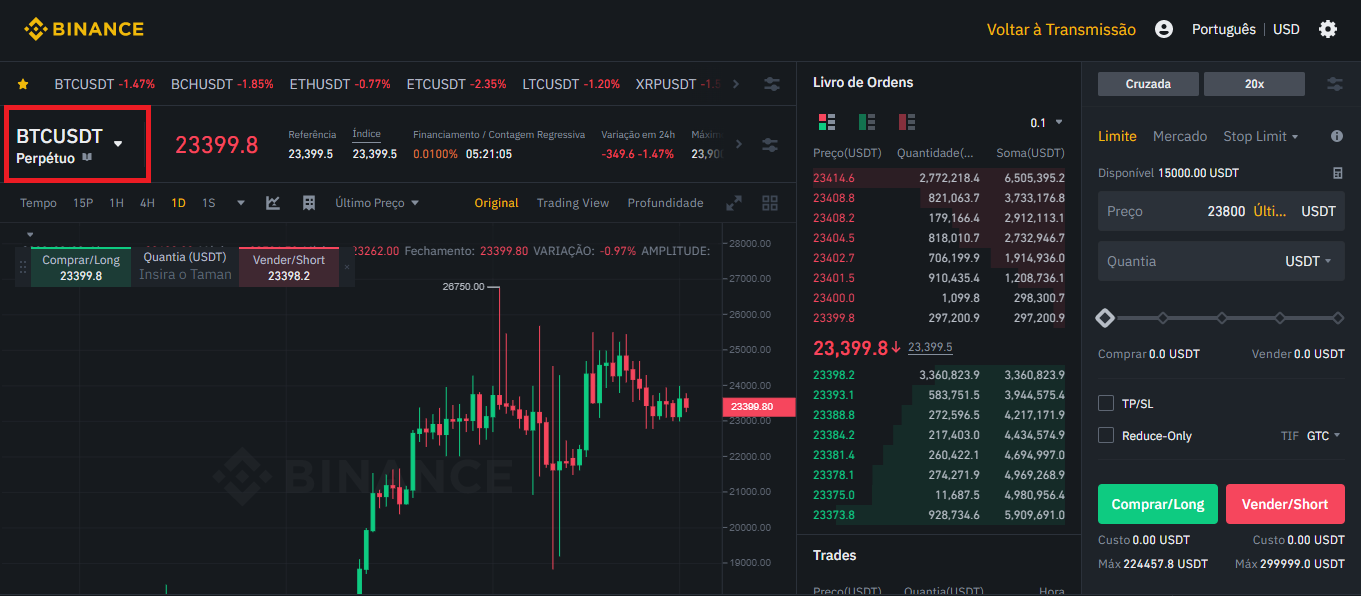Select ETHUSDT in the ticker bar
The width and height of the screenshot is (1361, 596).
[340, 84]
